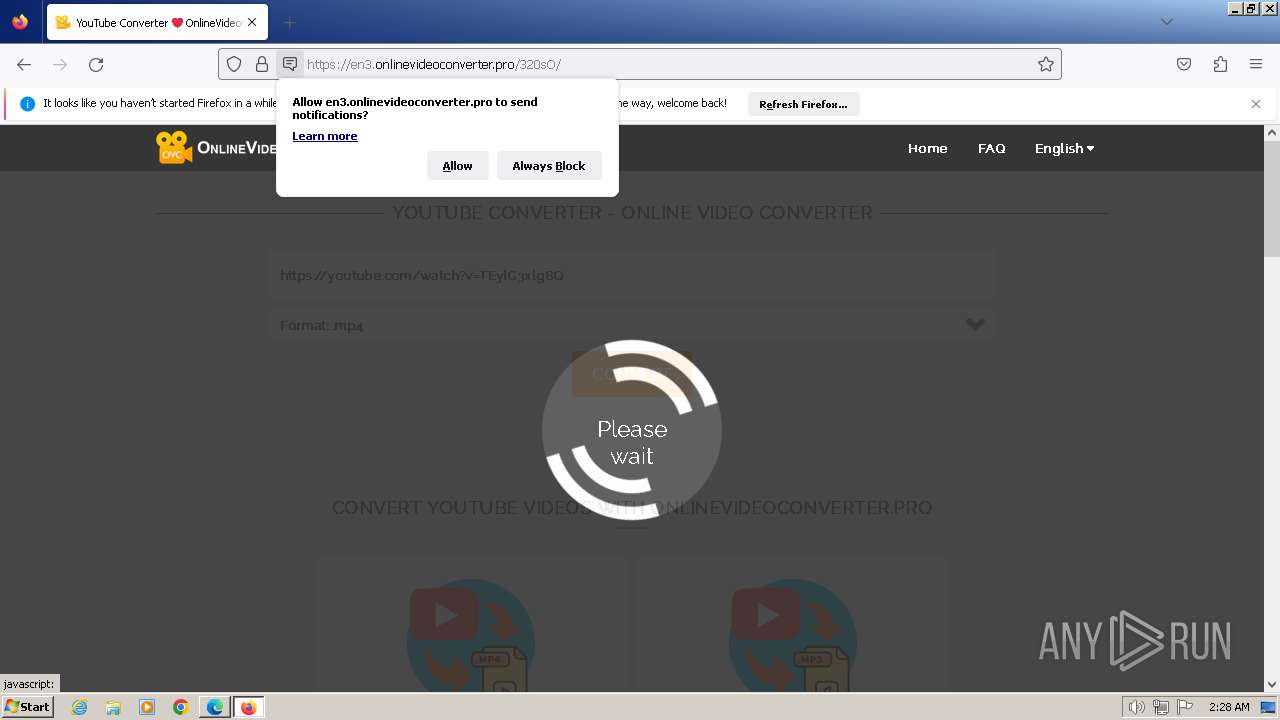
Task: Click the 2:28 AM system clock
Action: pos(1229,707)
